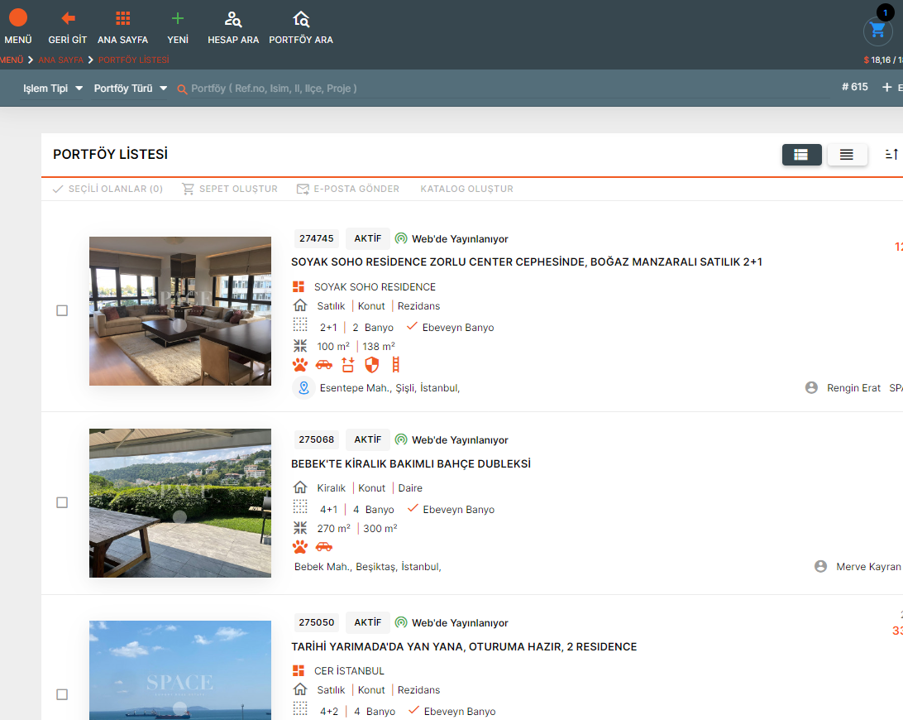The width and height of the screenshot is (903, 720).
Task: Open Soyak Soho Residence listing title
Action: pyautogui.click(x=526, y=262)
